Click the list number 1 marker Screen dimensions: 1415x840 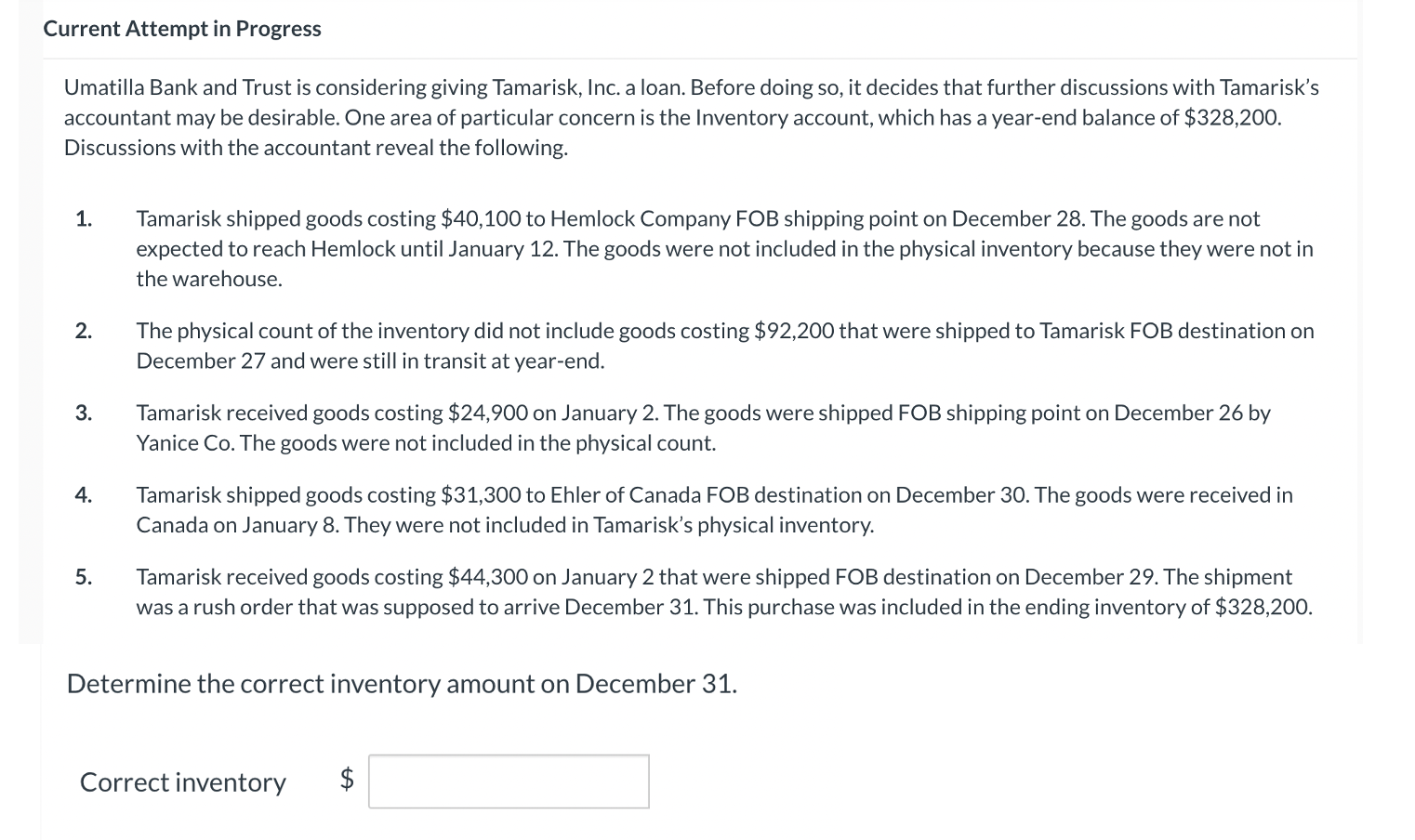pyautogui.click(x=84, y=219)
